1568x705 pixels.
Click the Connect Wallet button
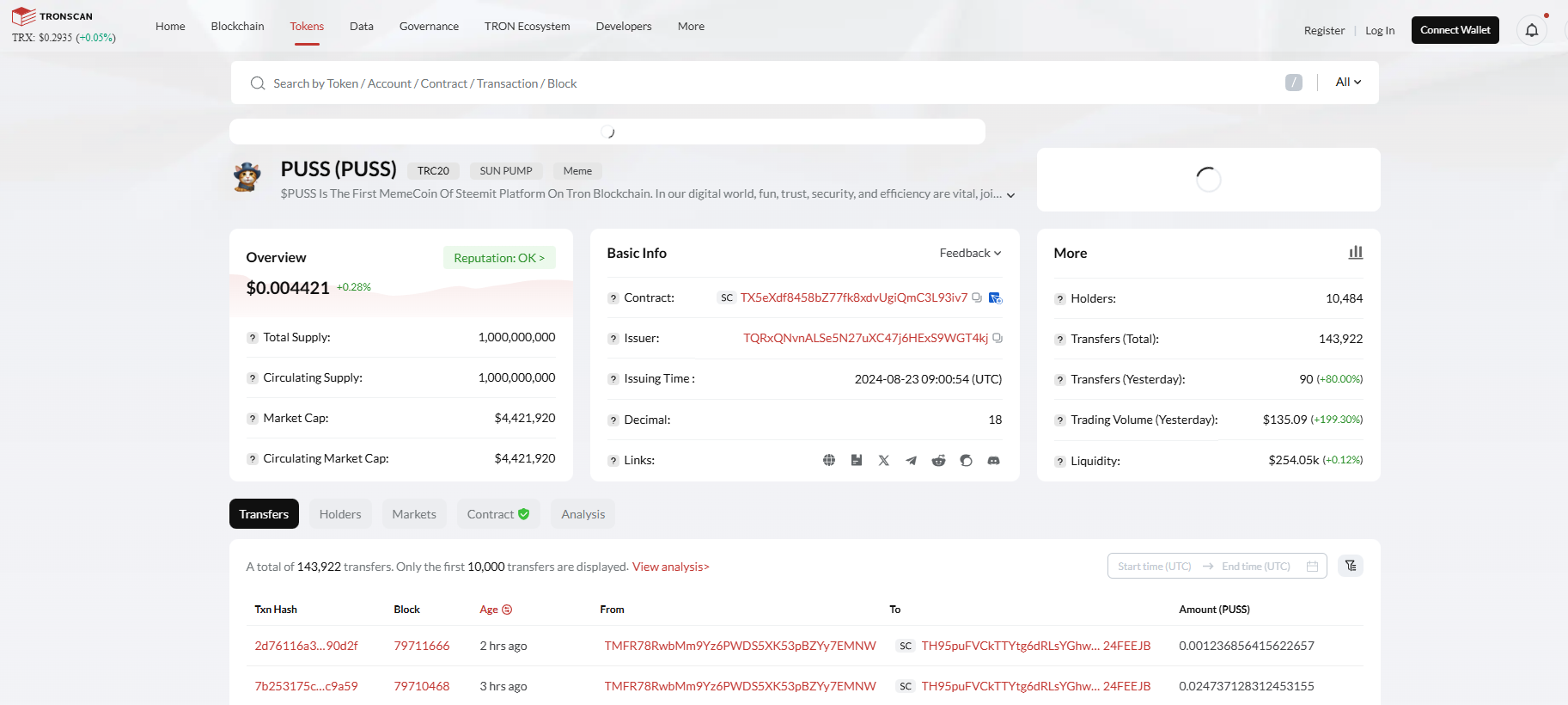(1455, 30)
